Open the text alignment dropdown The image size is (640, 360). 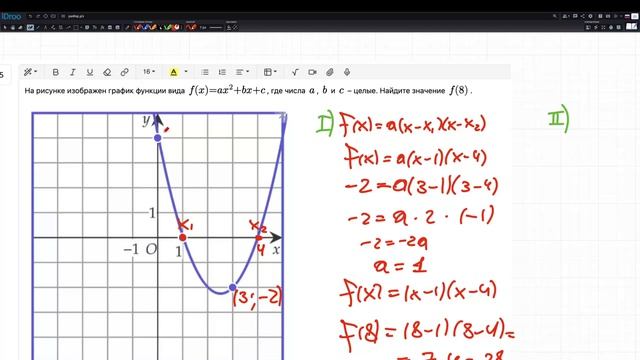(x=242, y=72)
